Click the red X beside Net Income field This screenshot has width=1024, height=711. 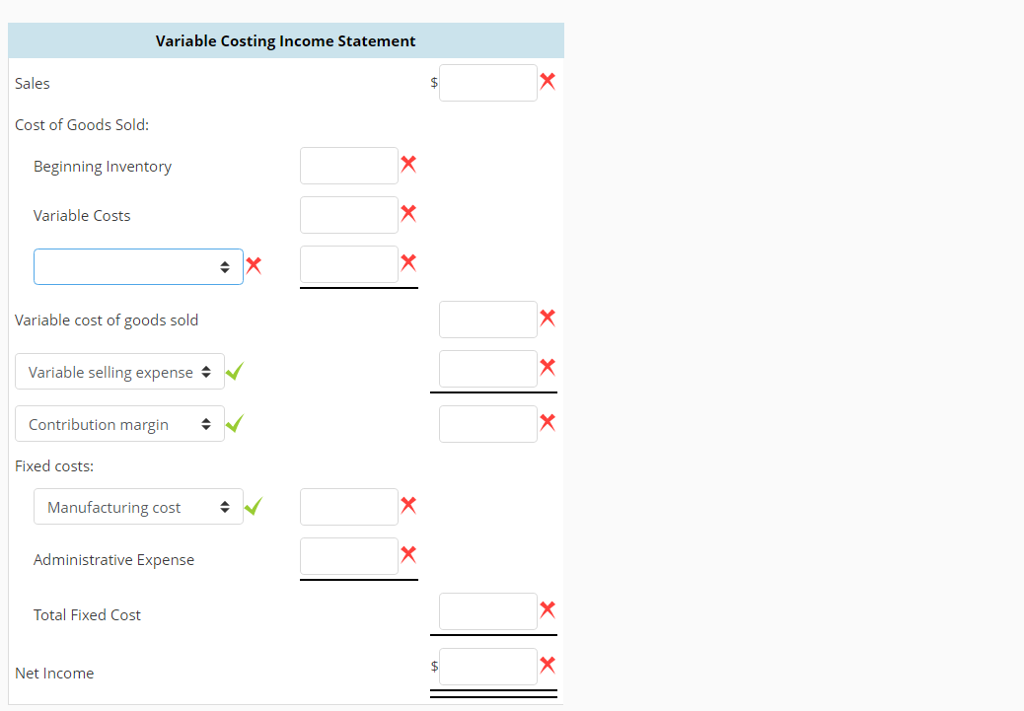[547, 664]
